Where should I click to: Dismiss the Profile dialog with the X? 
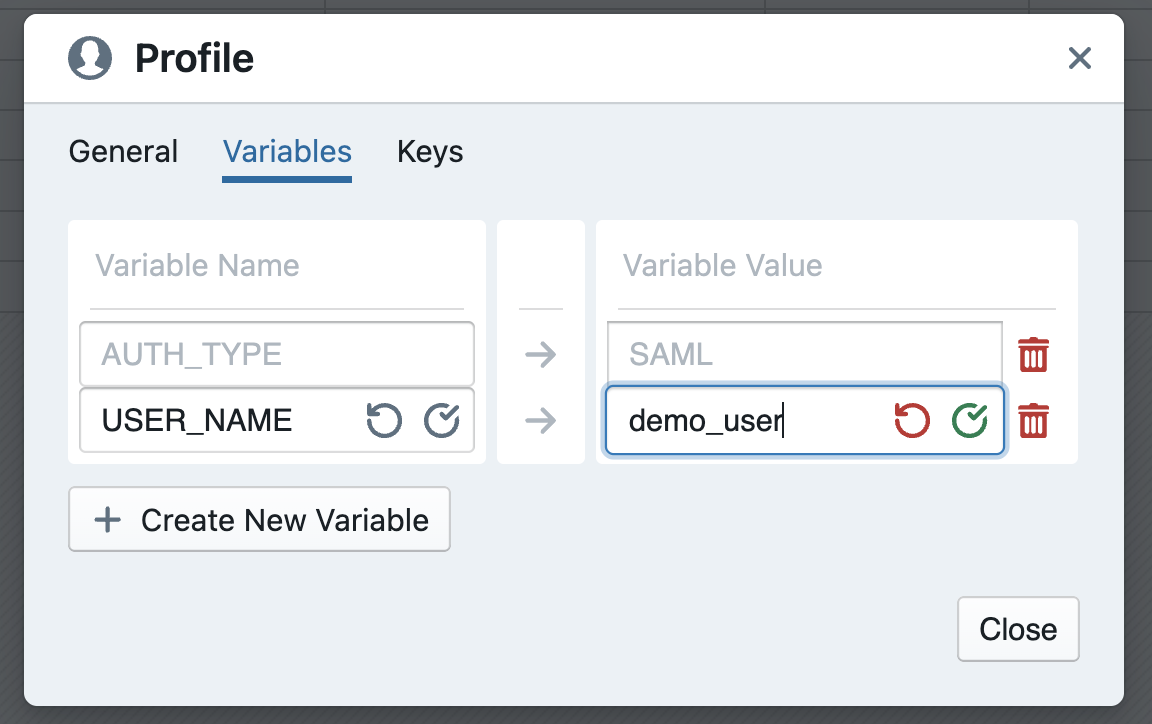[1079, 58]
